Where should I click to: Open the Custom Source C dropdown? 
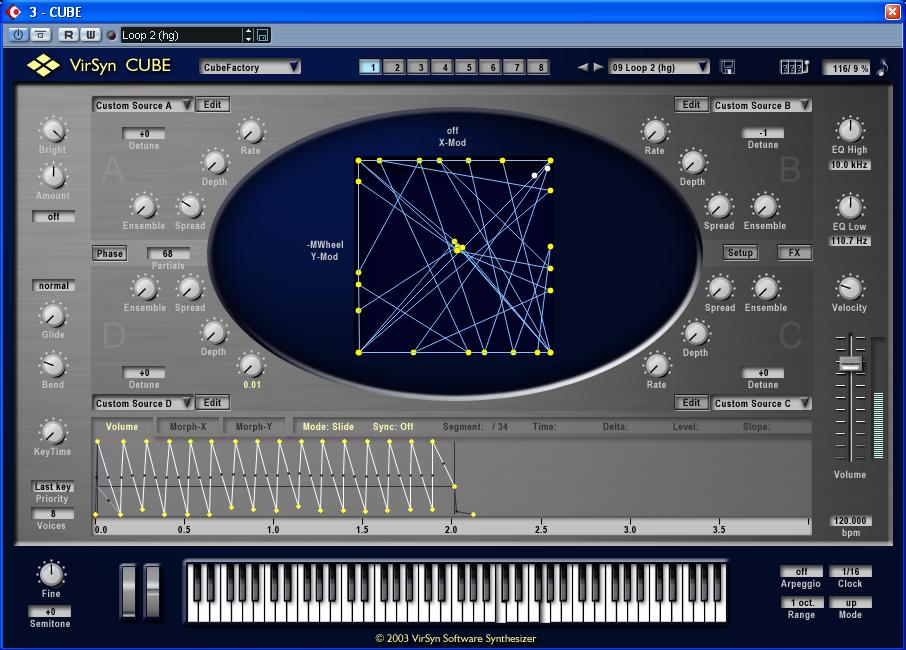click(x=761, y=403)
